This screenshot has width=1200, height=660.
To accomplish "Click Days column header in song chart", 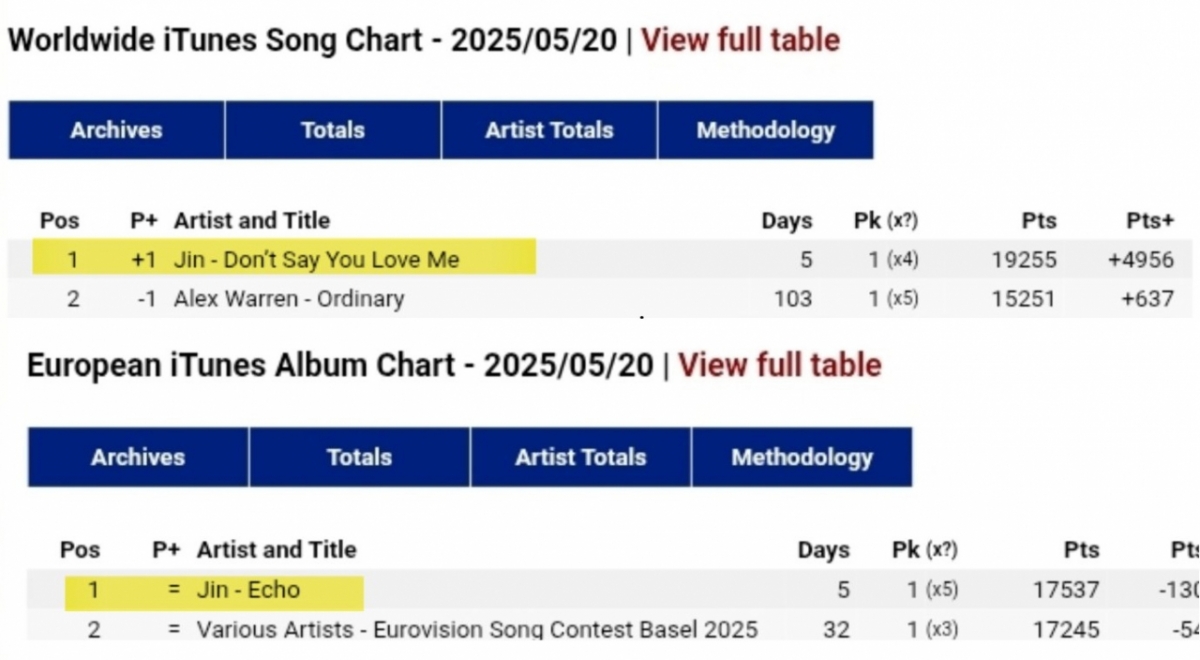I will pyautogui.click(x=786, y=221).
